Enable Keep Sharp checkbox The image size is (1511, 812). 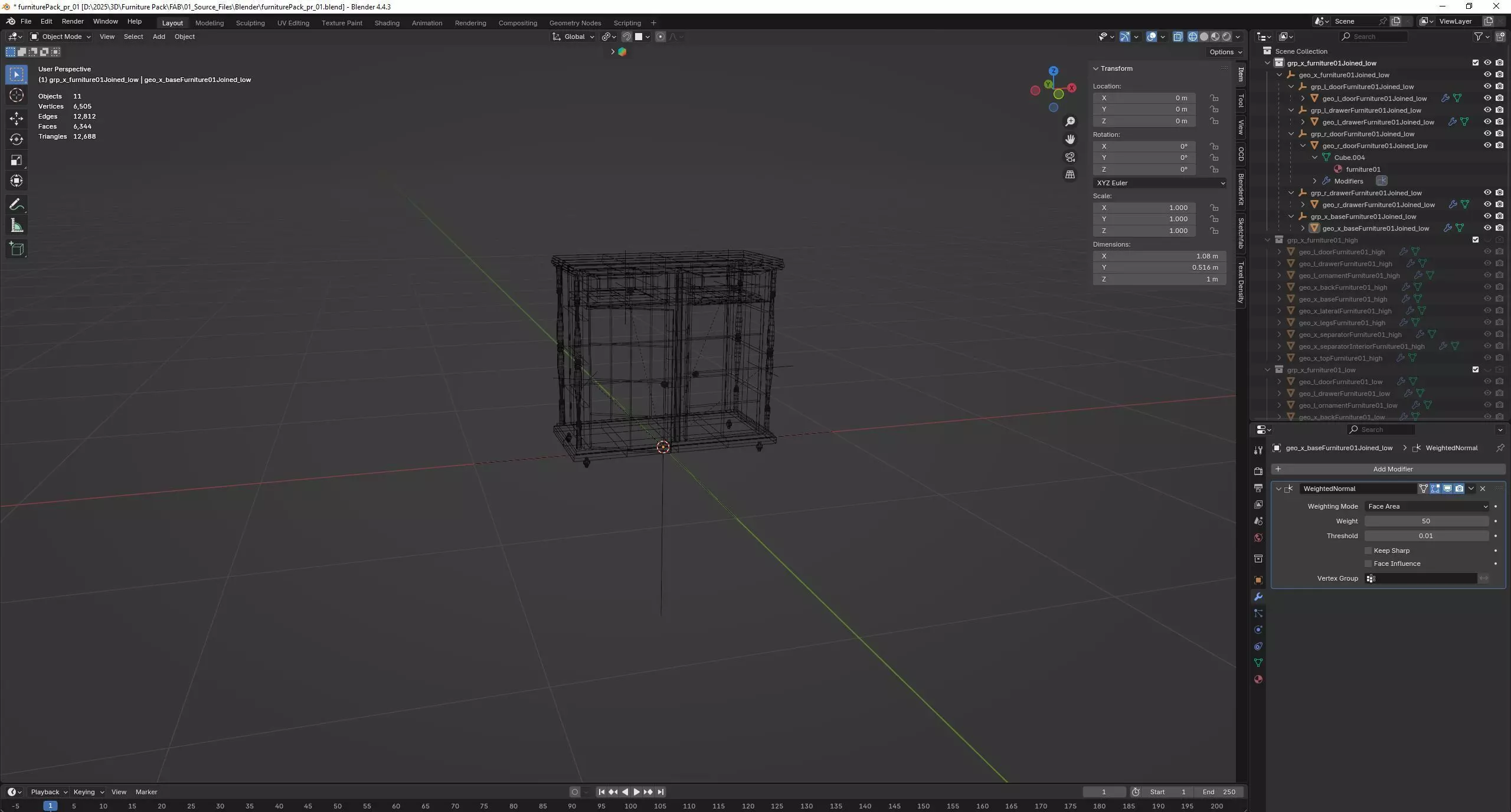click(1368, 551)
